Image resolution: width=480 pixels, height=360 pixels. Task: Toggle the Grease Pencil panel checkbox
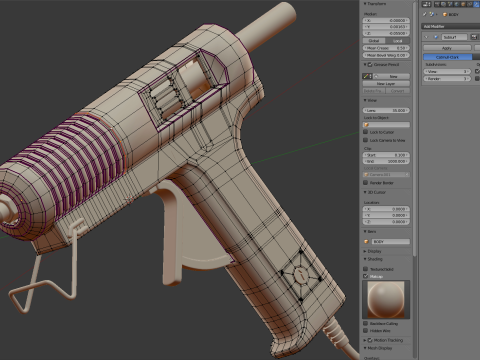[x=370, y=64]
